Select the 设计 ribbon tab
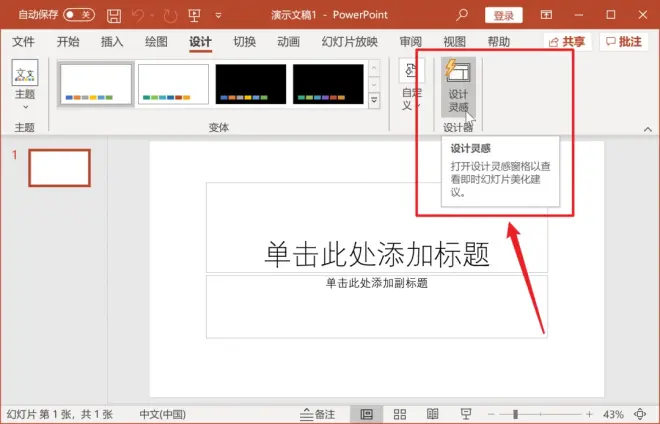Screen dimensions: 660x424 click(x=200, y=42)
